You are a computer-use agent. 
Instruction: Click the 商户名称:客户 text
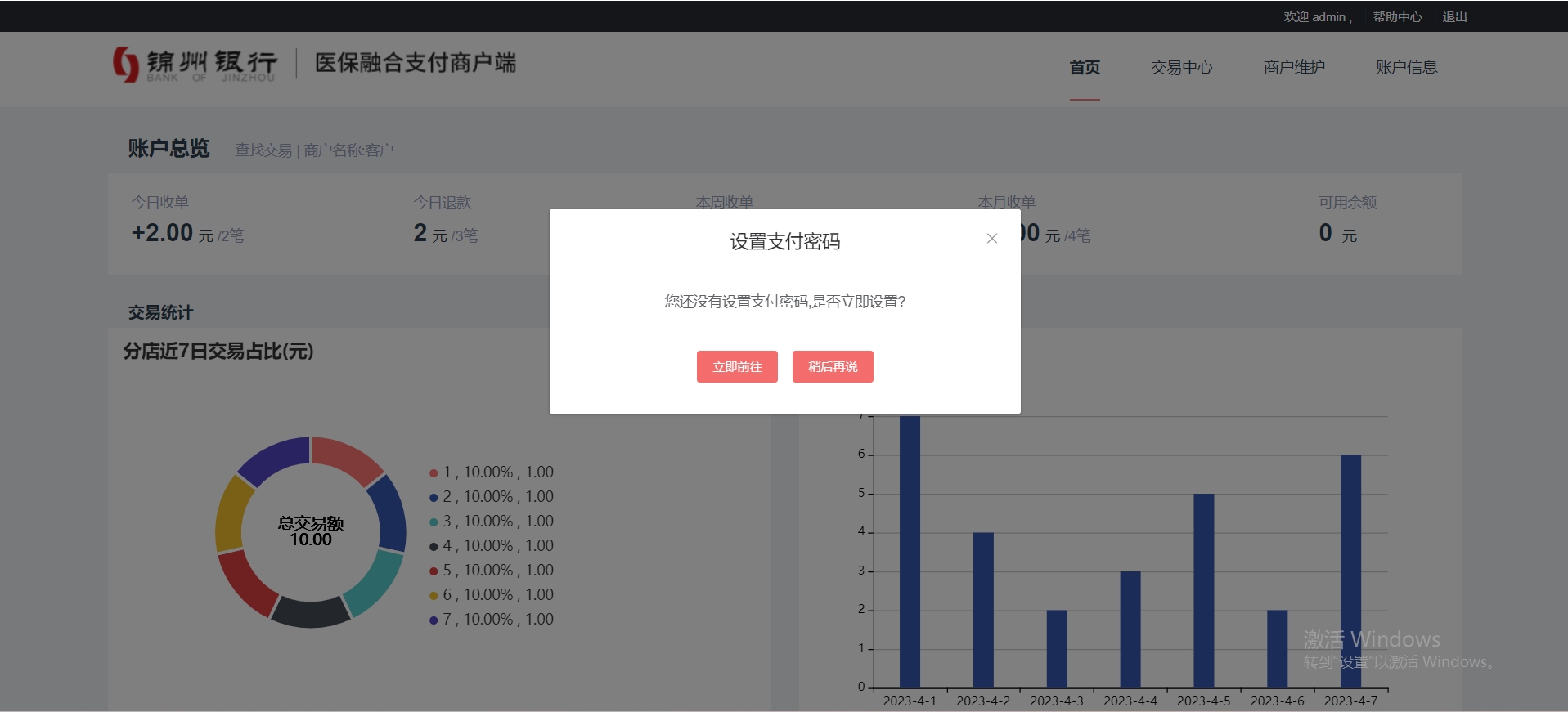pos(348,150)
